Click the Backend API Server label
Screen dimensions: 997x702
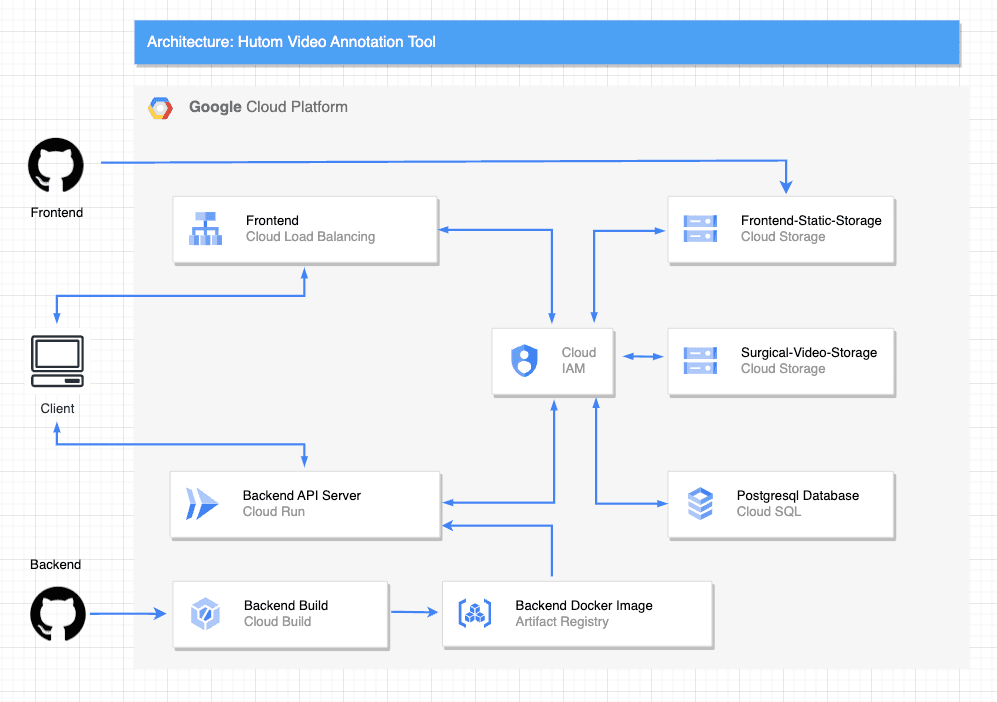(302, 495)
